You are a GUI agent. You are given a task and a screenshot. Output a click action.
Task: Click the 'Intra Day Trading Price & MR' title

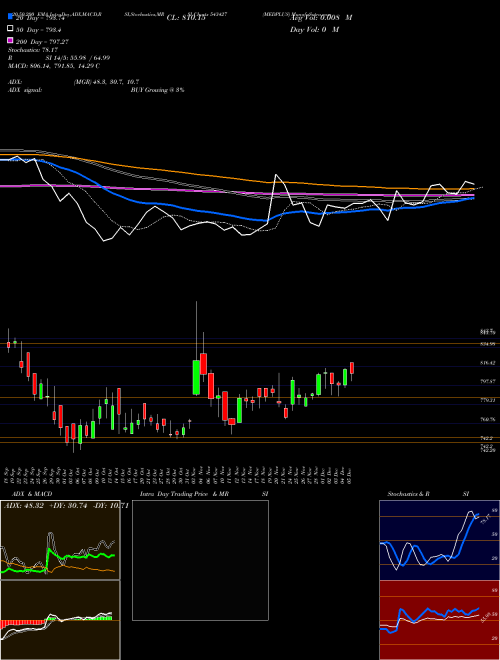(184, 494)
